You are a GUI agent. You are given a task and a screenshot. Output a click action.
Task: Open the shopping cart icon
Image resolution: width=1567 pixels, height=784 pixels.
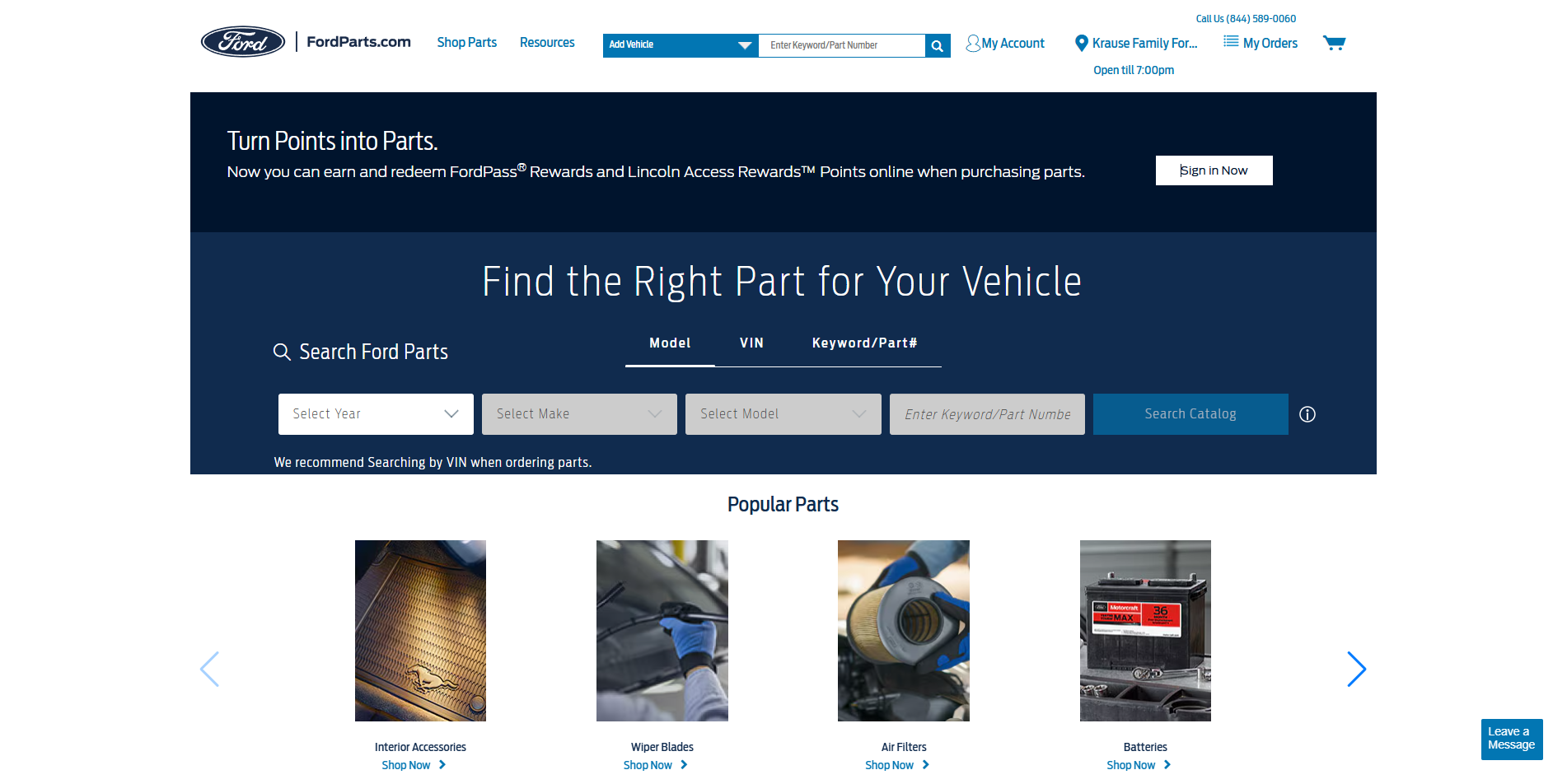1333,43
